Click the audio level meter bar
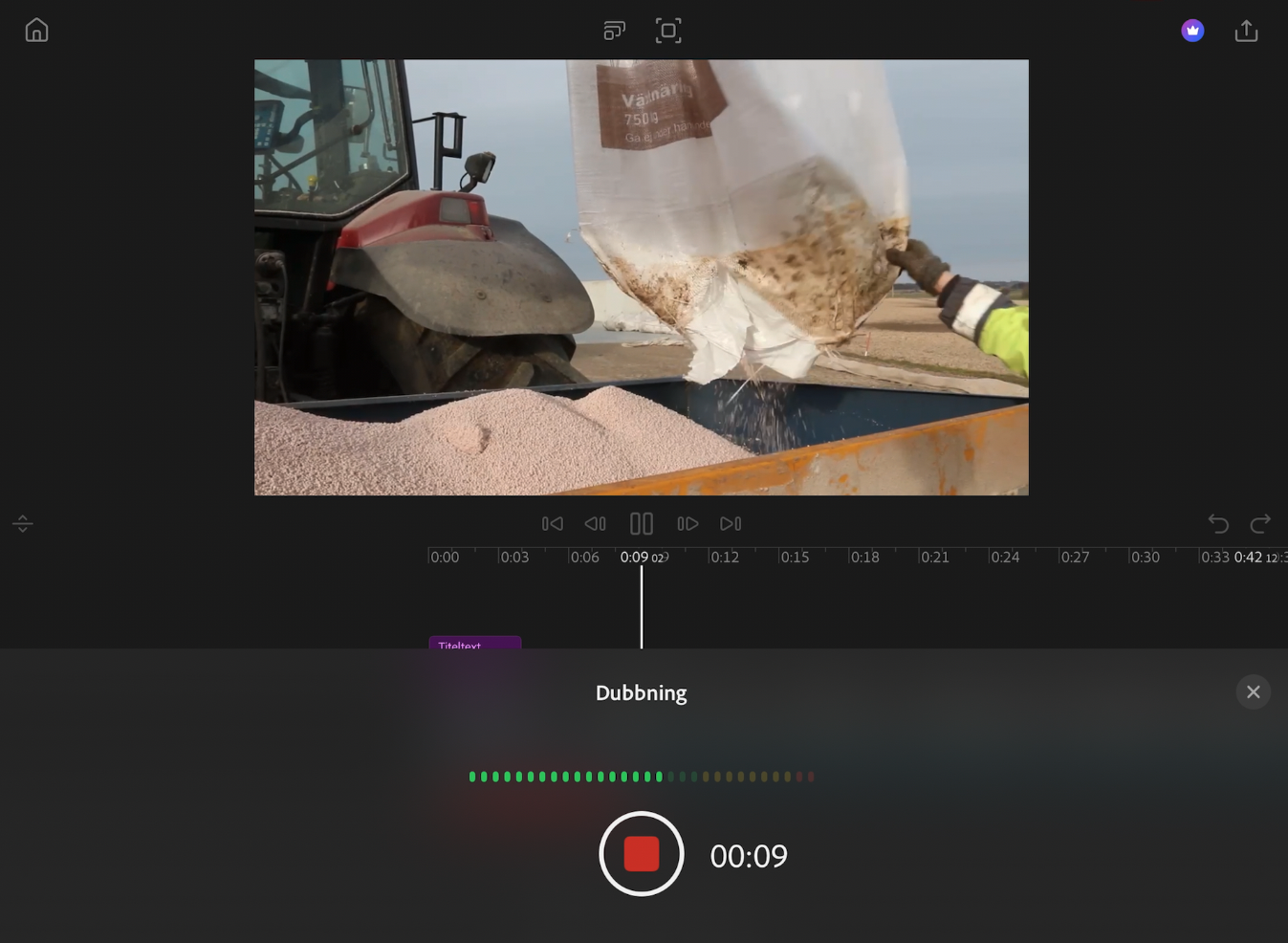Viewport: 1288px width, 943px height. pyautogui.click(x=642, y=777)
